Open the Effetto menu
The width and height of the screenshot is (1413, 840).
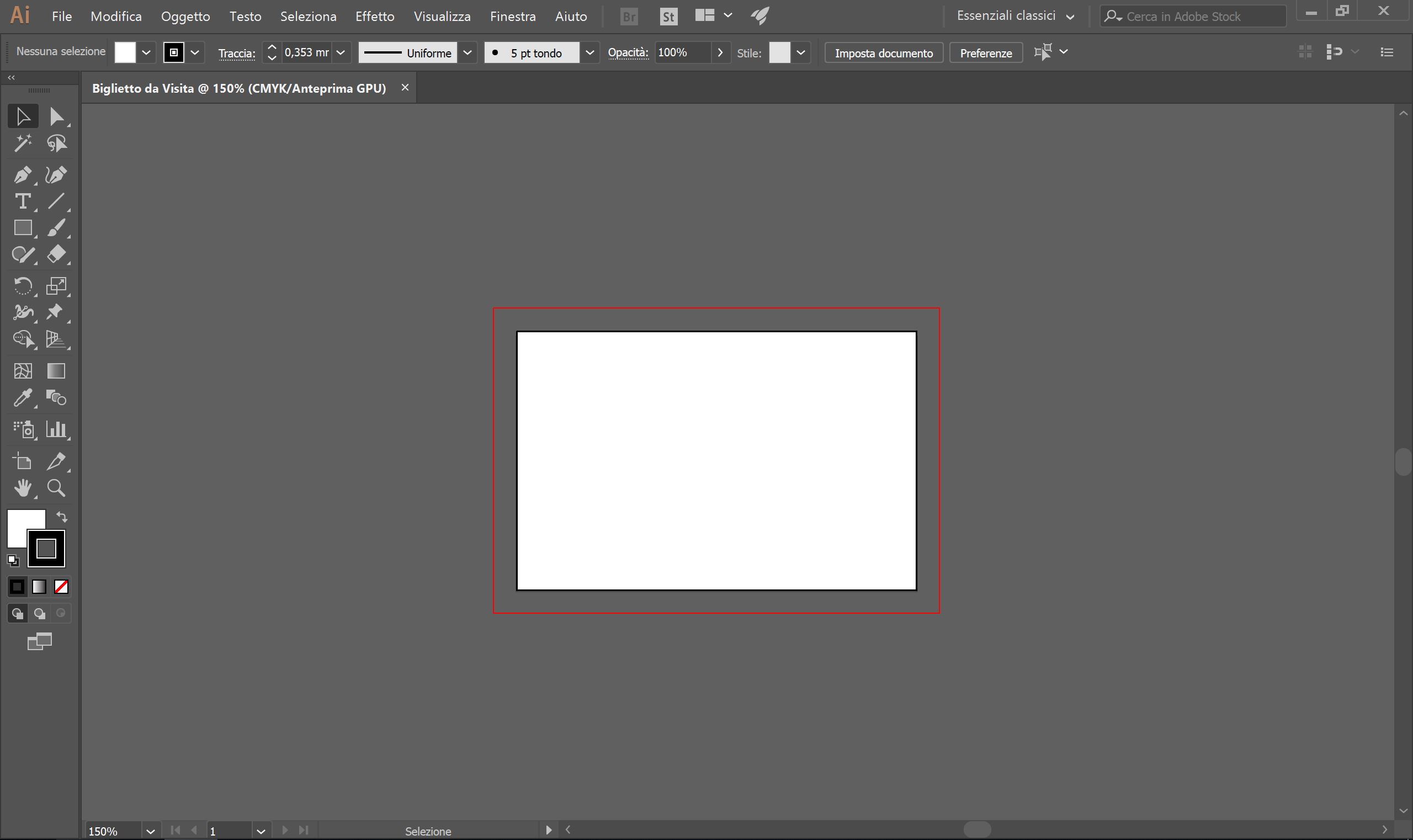(375, 17)
